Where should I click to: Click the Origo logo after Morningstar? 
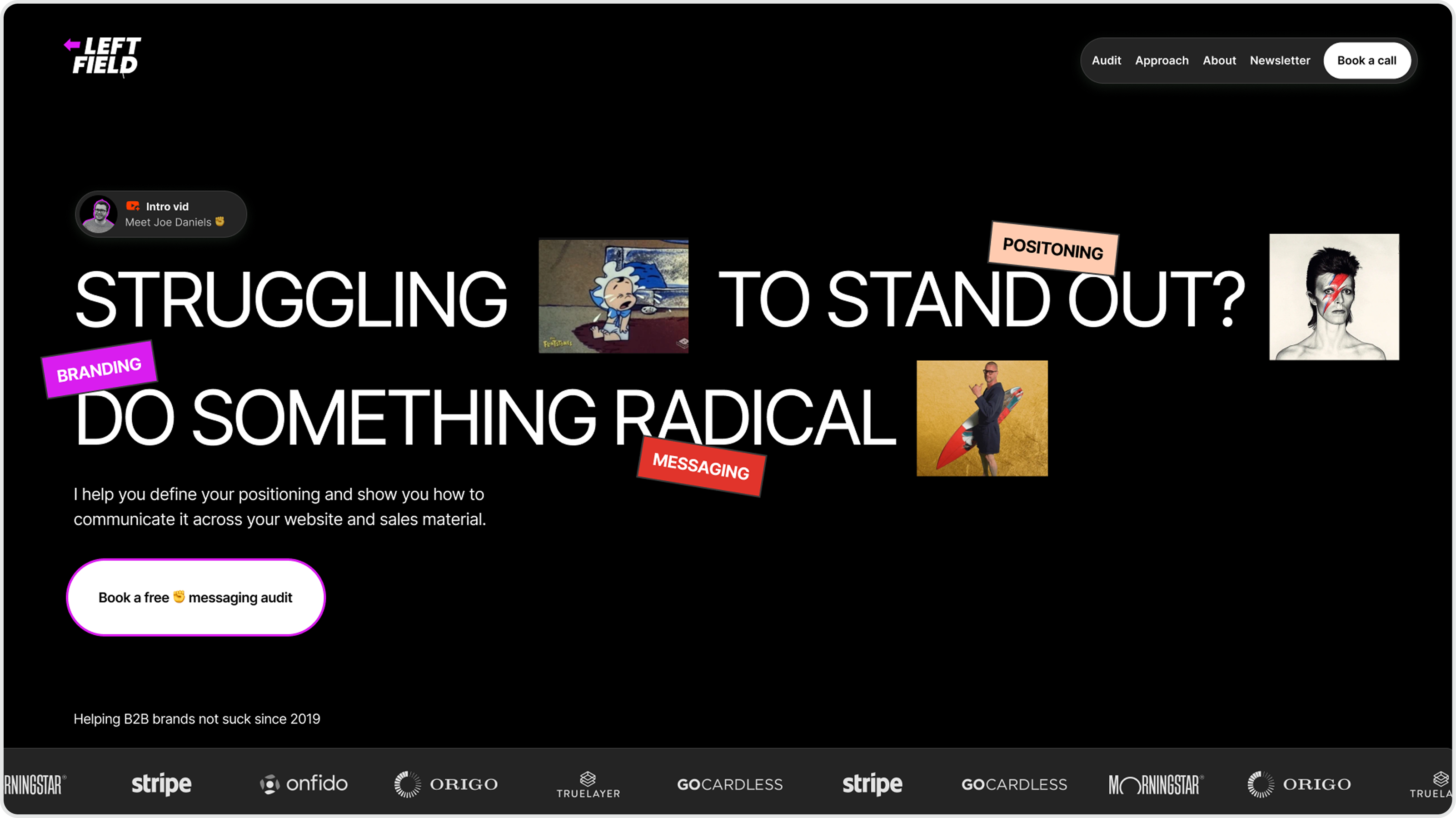coord(1299,784)
